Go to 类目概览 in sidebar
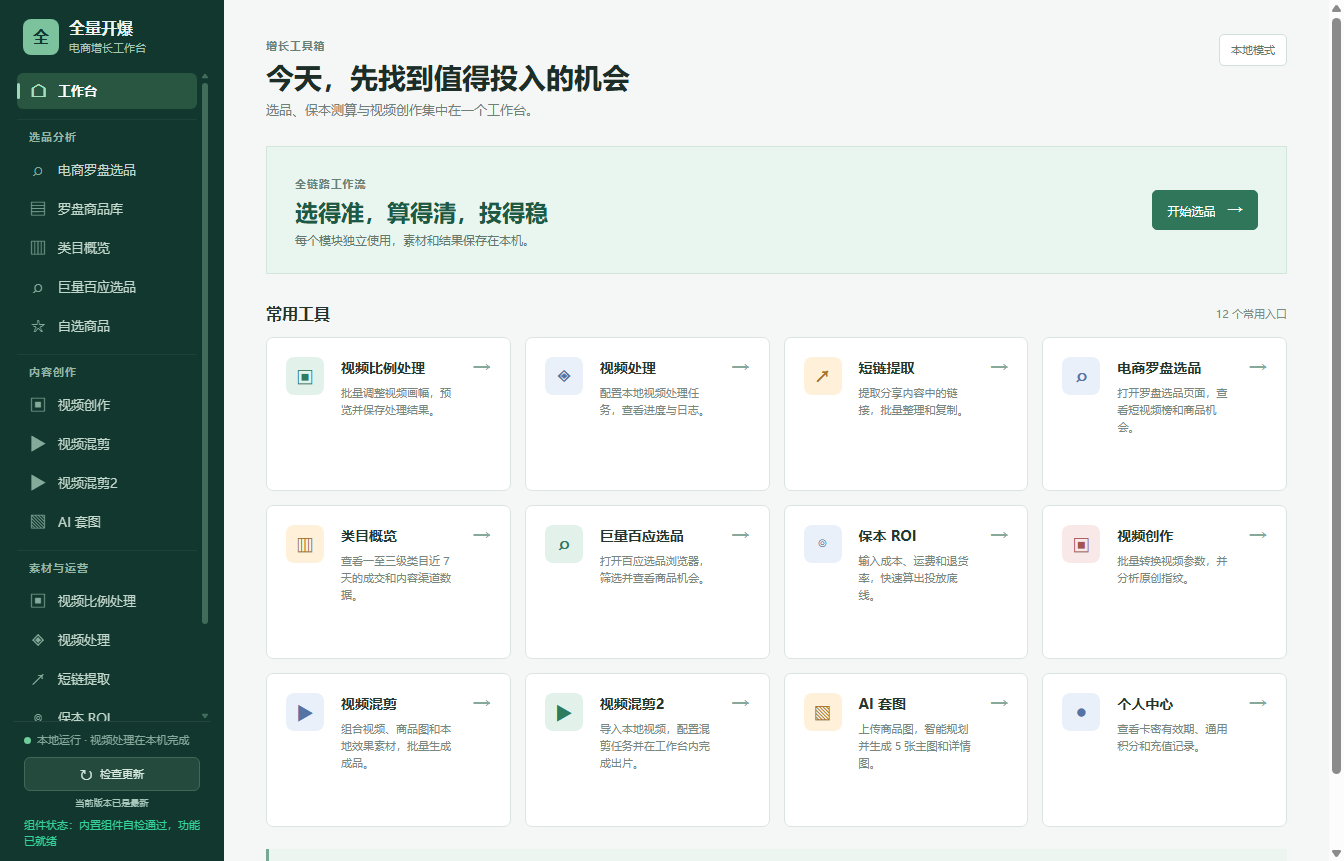The height and width of the screenshot is (861, 1344). pyautogui.click(x=107, y=248)
